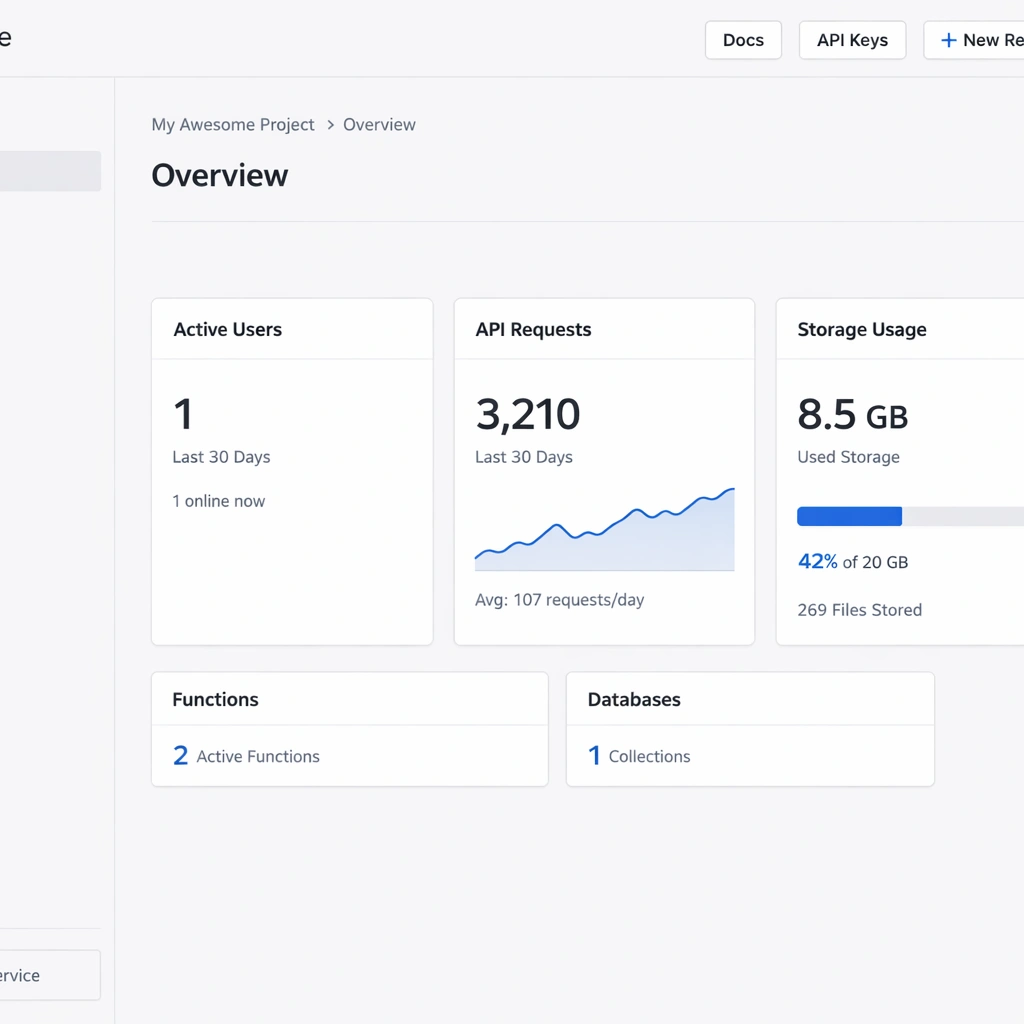This screenshot has height=1024, width=1024.
Task: Select the highlighted sidebar menu item
Action: [x=48, y=171]
